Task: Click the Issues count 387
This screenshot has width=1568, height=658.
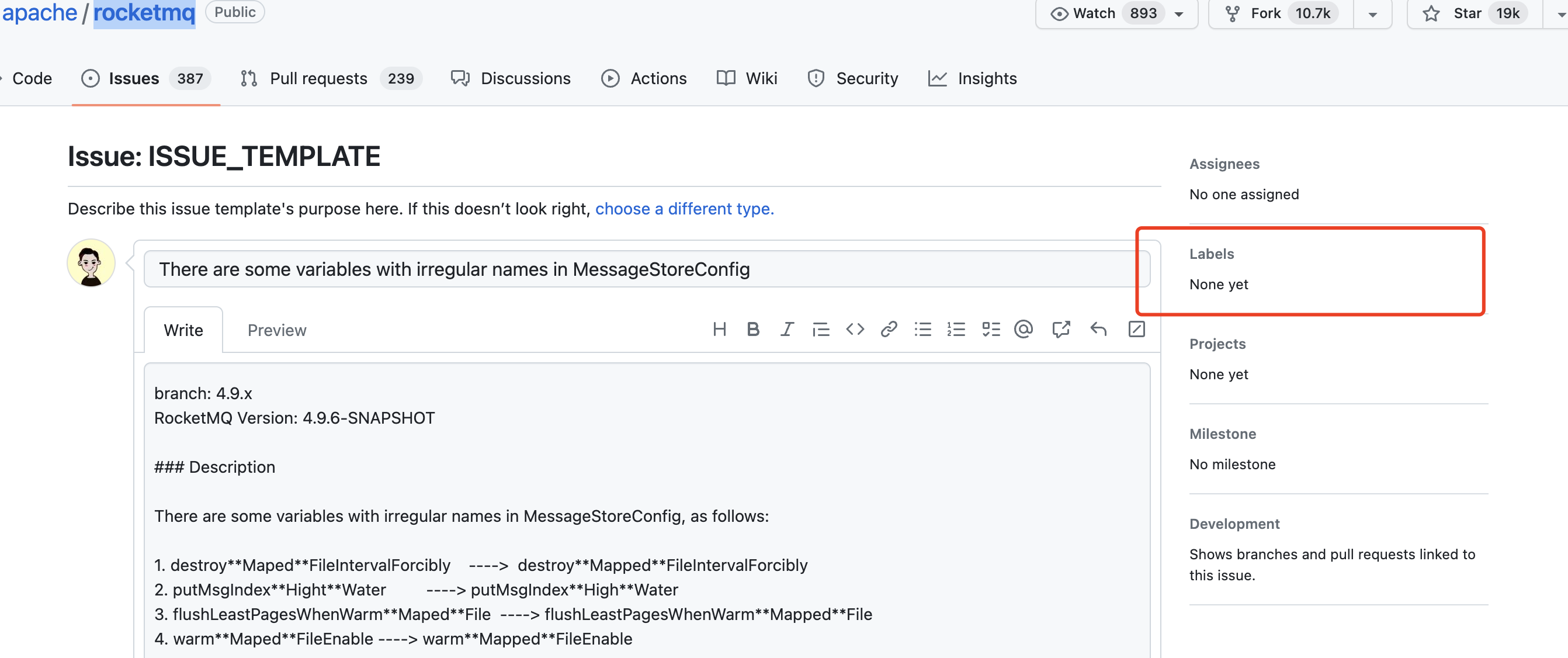Action: coord(190,78)
